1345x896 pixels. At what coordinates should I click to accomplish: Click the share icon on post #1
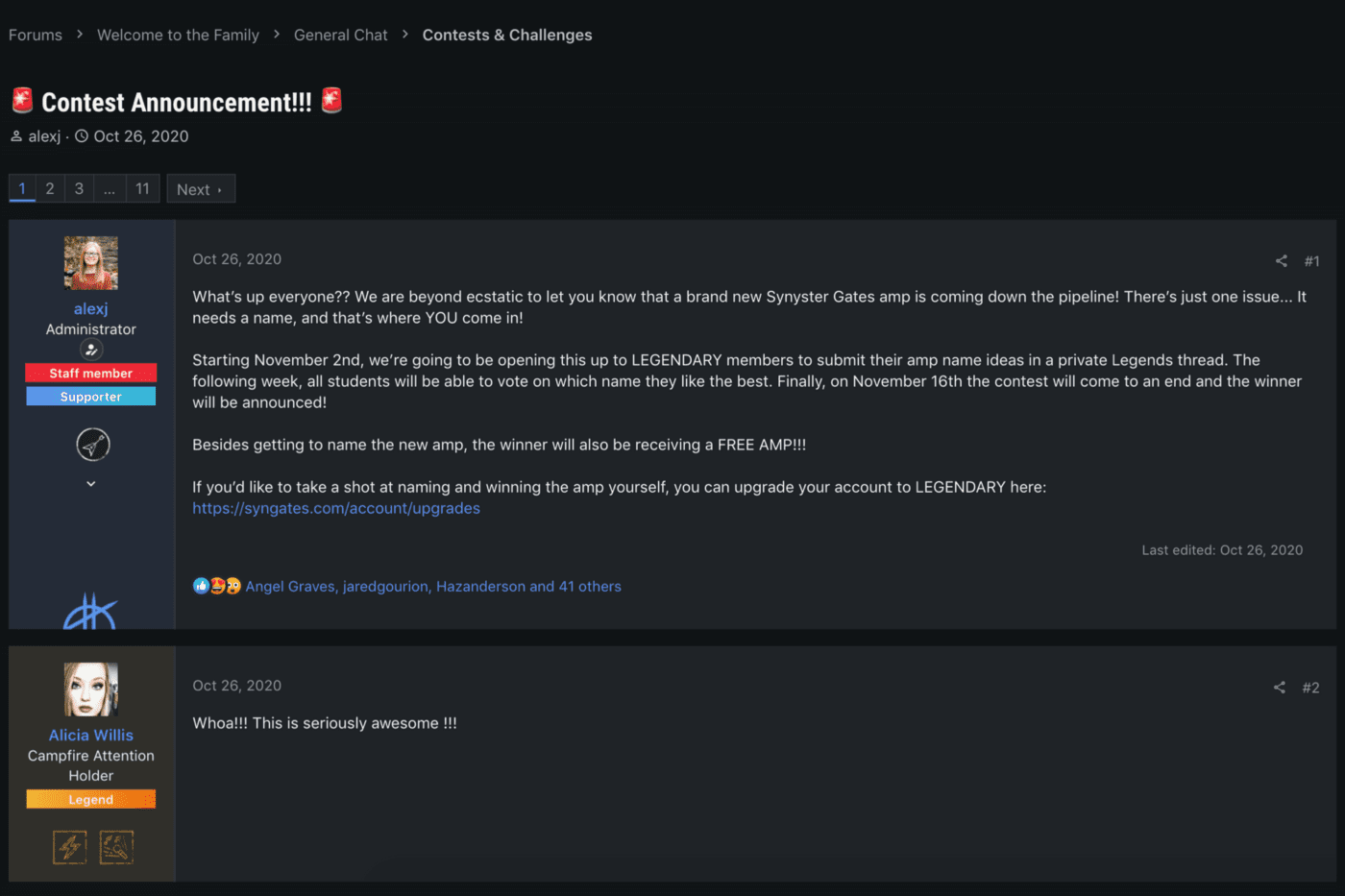[1281, 261]
